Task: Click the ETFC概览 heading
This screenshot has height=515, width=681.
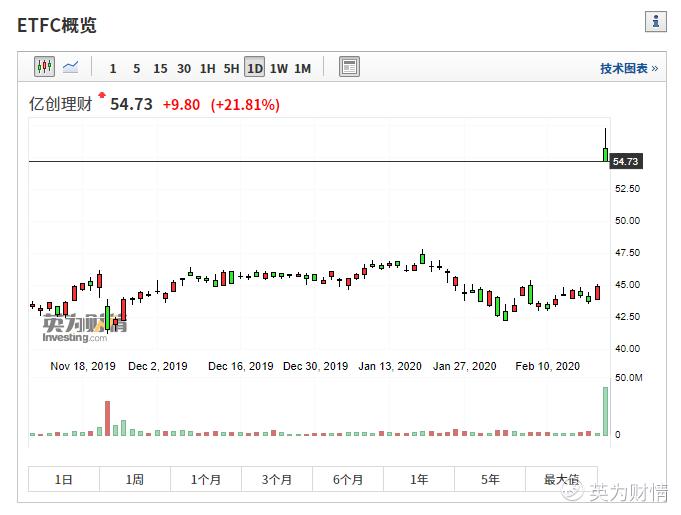Action: [57, 25]
